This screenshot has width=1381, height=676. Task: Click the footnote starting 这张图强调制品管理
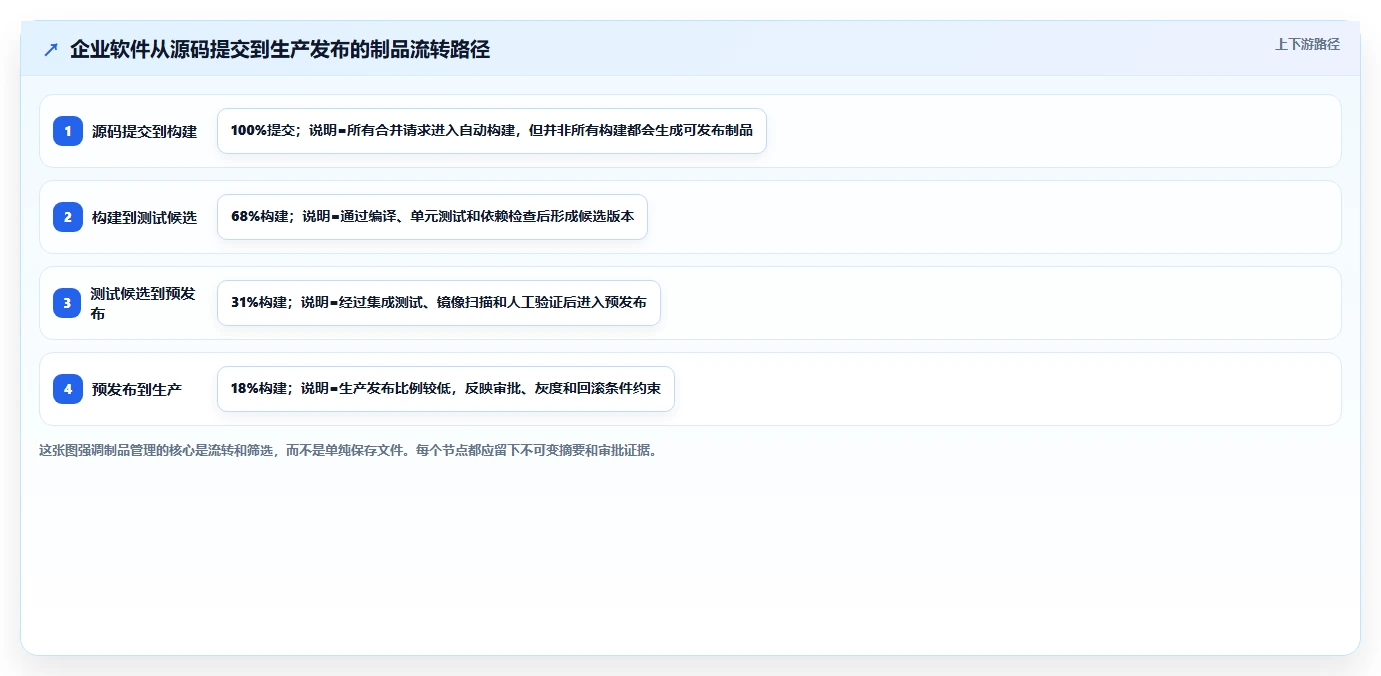[x=348, y=451]
